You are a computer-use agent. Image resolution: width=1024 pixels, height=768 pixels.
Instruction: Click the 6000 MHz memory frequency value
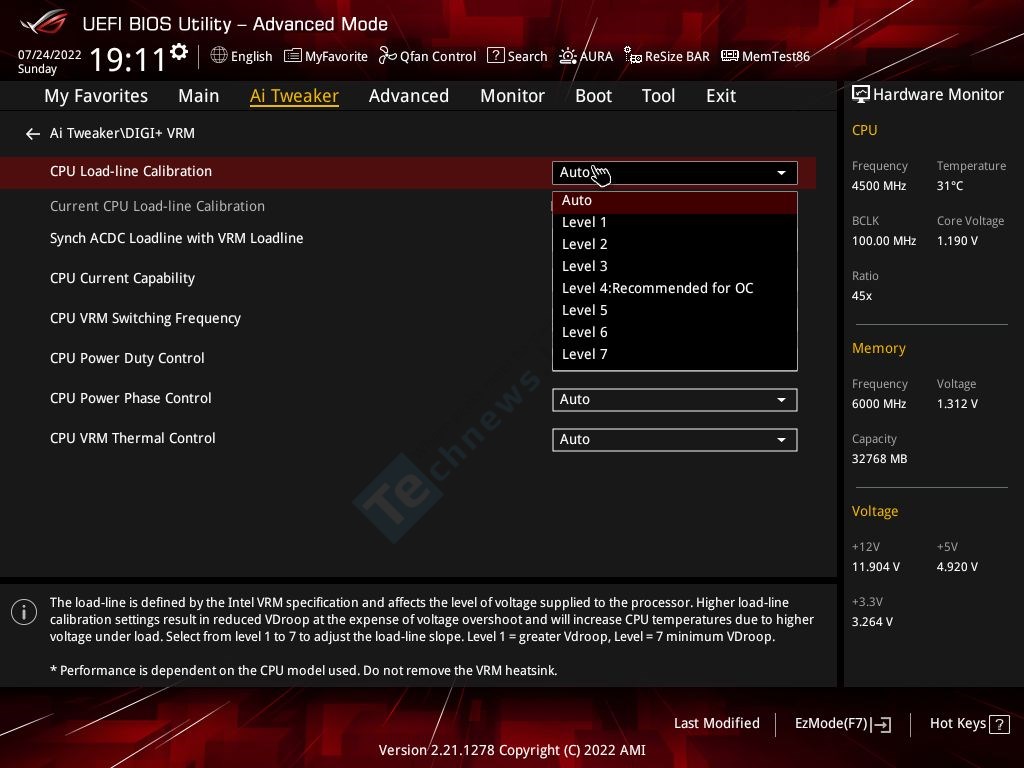pyautogui.click(x=878, y=404)
